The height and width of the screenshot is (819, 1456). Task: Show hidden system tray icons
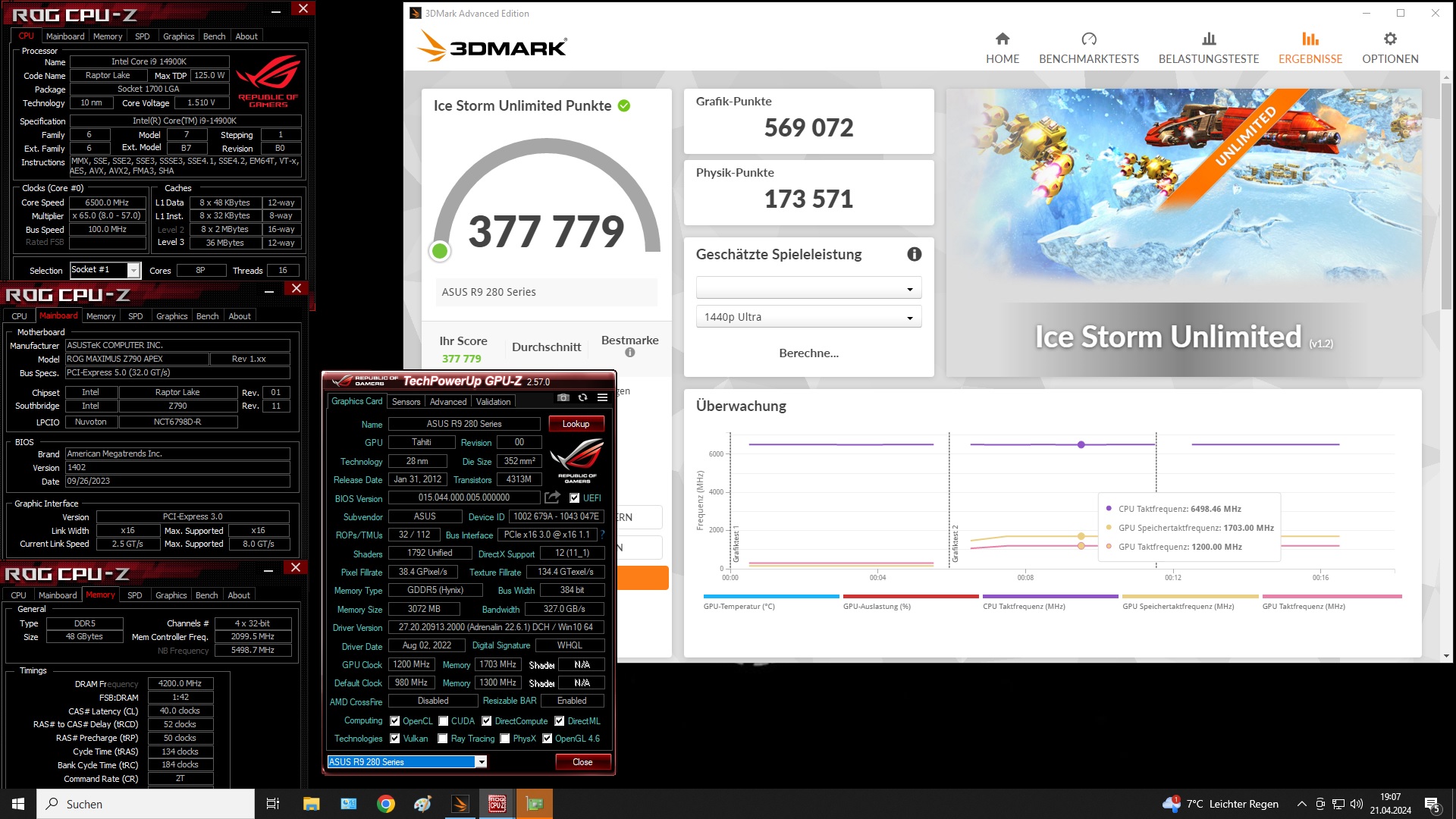pyautogui.click(x=1301, y=804)
